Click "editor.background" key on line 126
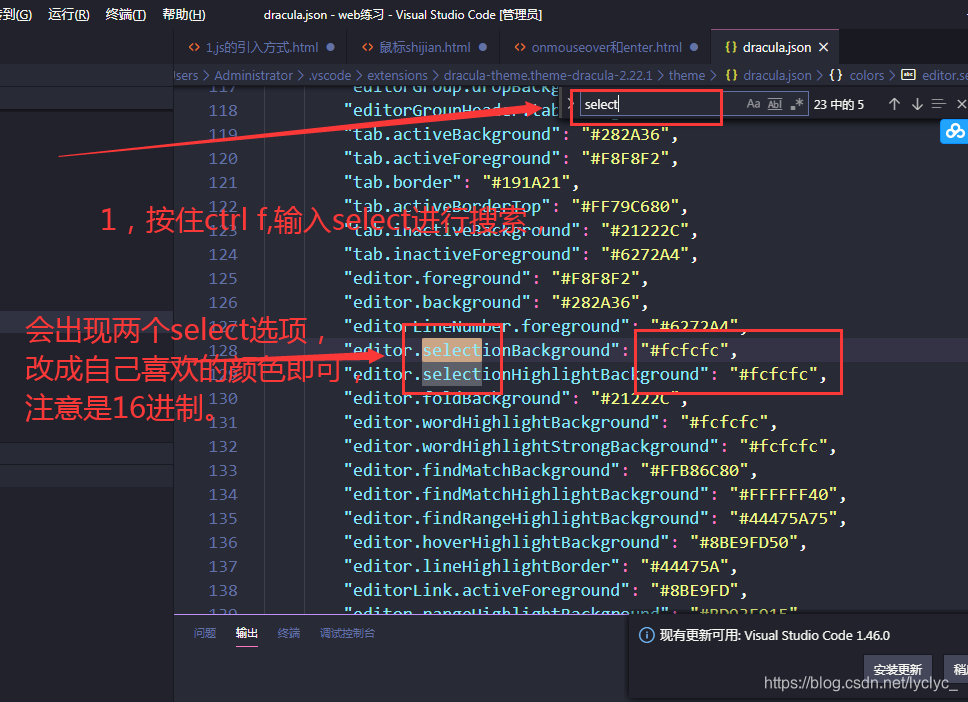 click(x=437, y=303)
